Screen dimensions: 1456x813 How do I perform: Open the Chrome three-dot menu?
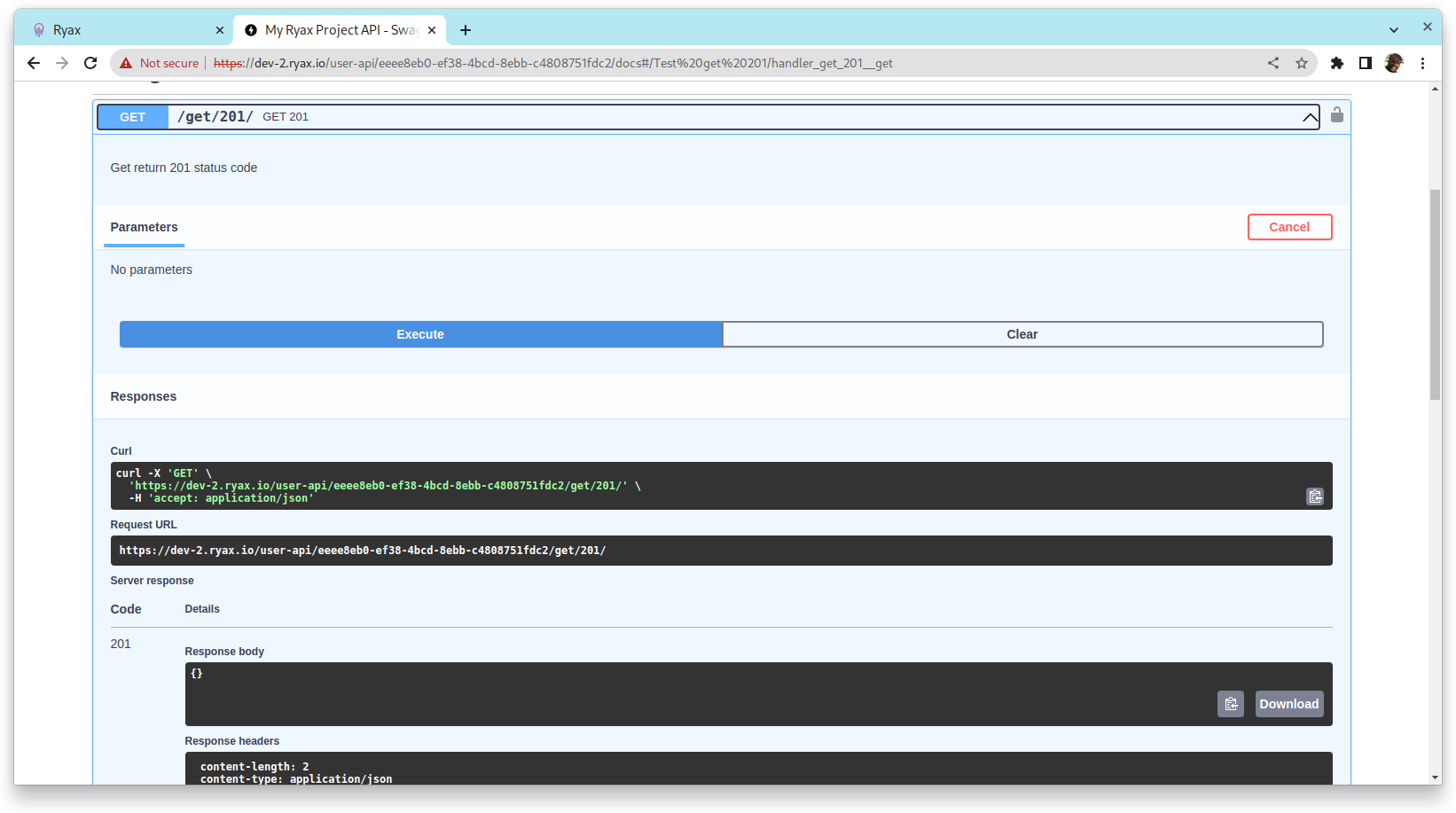coord(1423,63)
